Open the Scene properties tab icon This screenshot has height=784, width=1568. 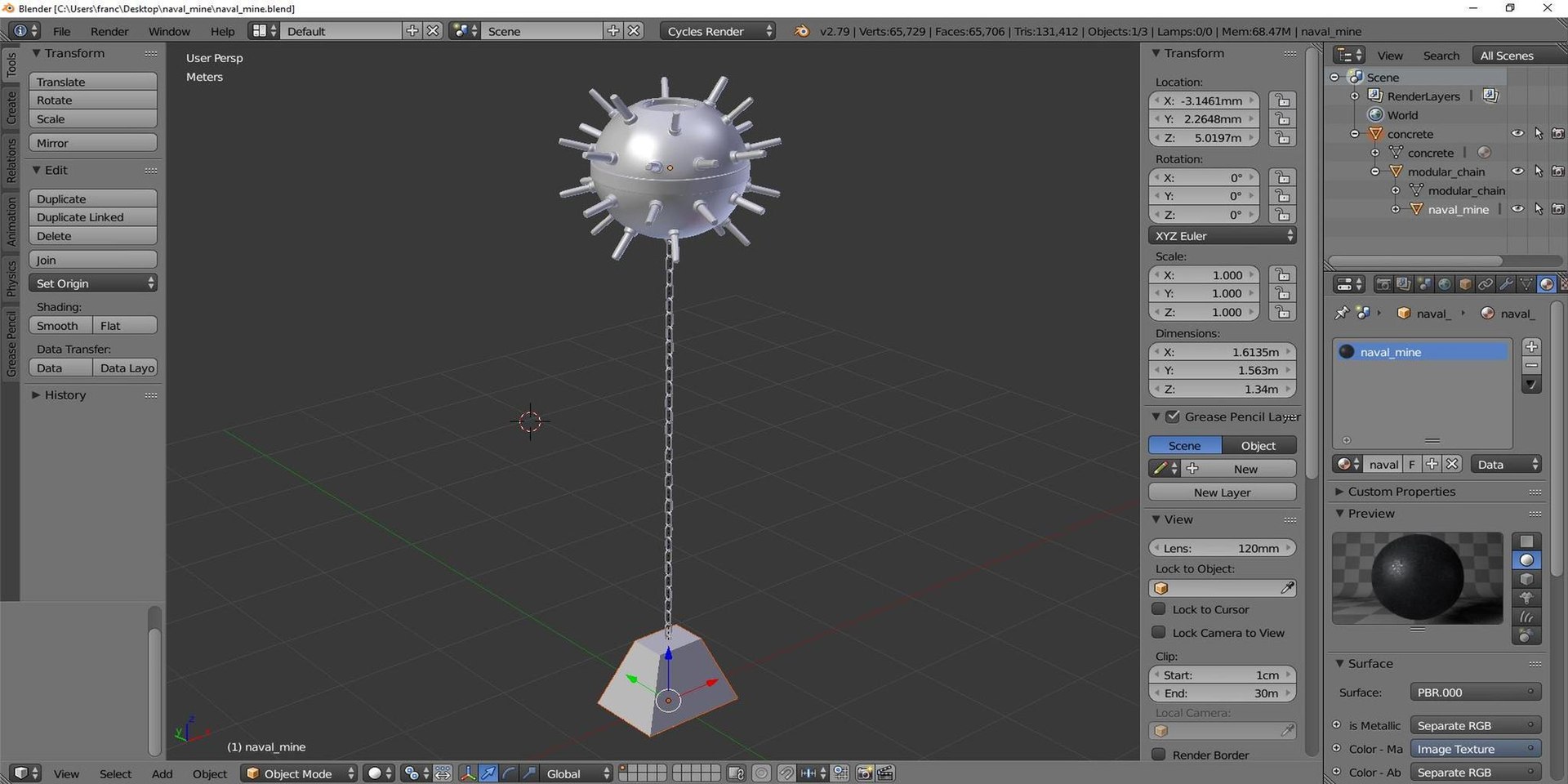click(1424, 284)
